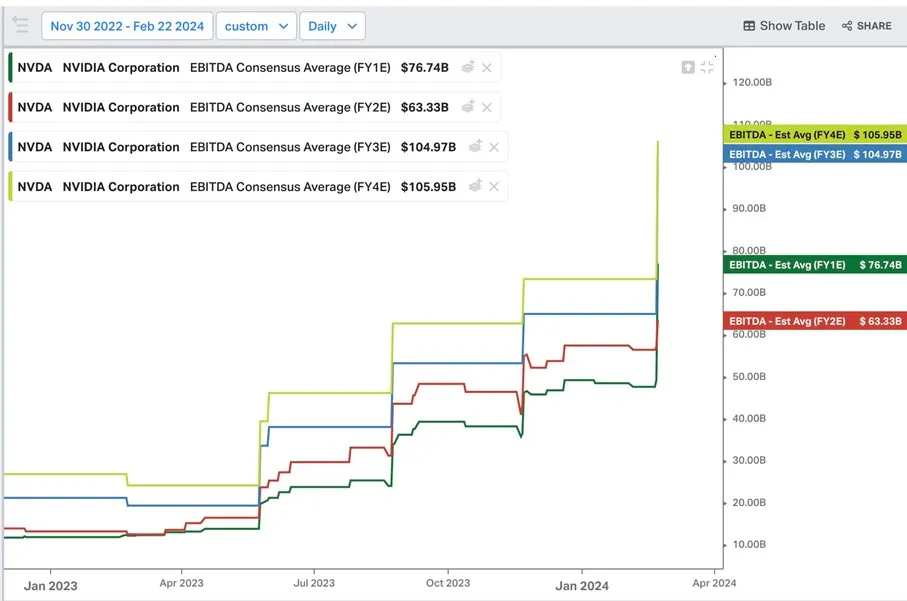Viewport: 907px width, 601px height.
Task: Click the 'Jul 2023' x-axis label
Action: click(x=314, y=583)
